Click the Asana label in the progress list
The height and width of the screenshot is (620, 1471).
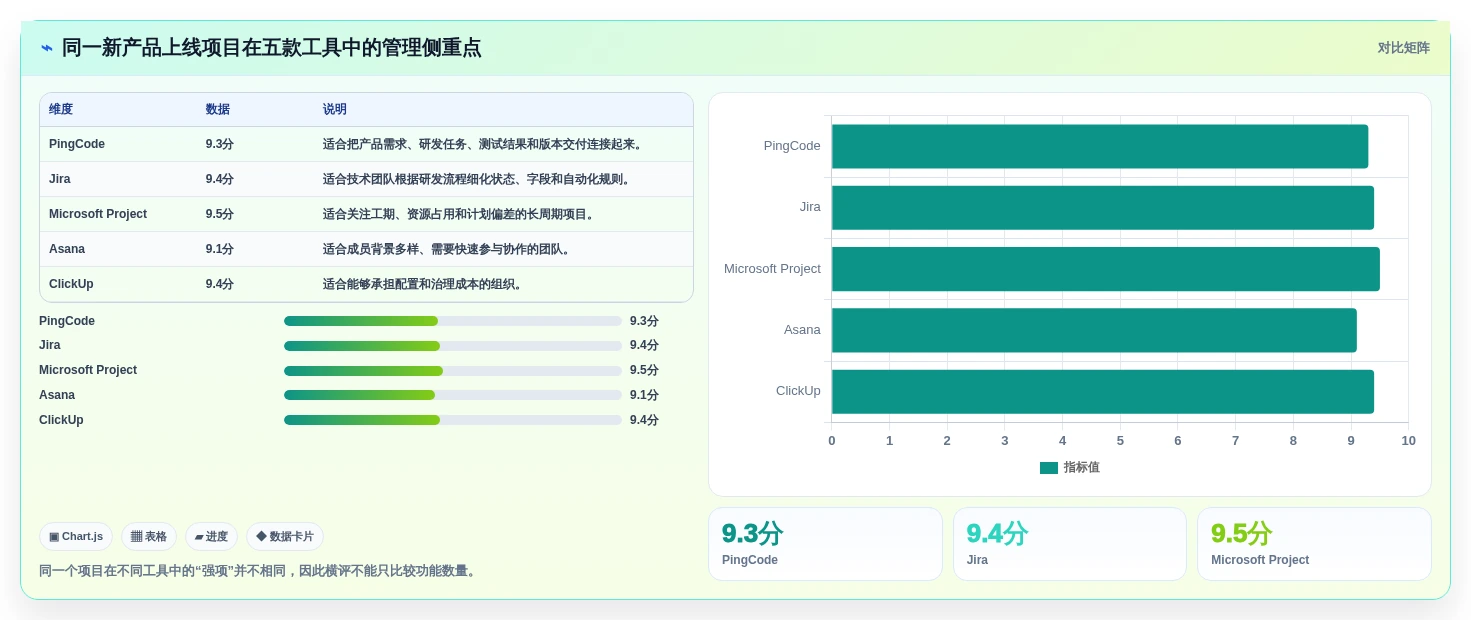(57, 395)
